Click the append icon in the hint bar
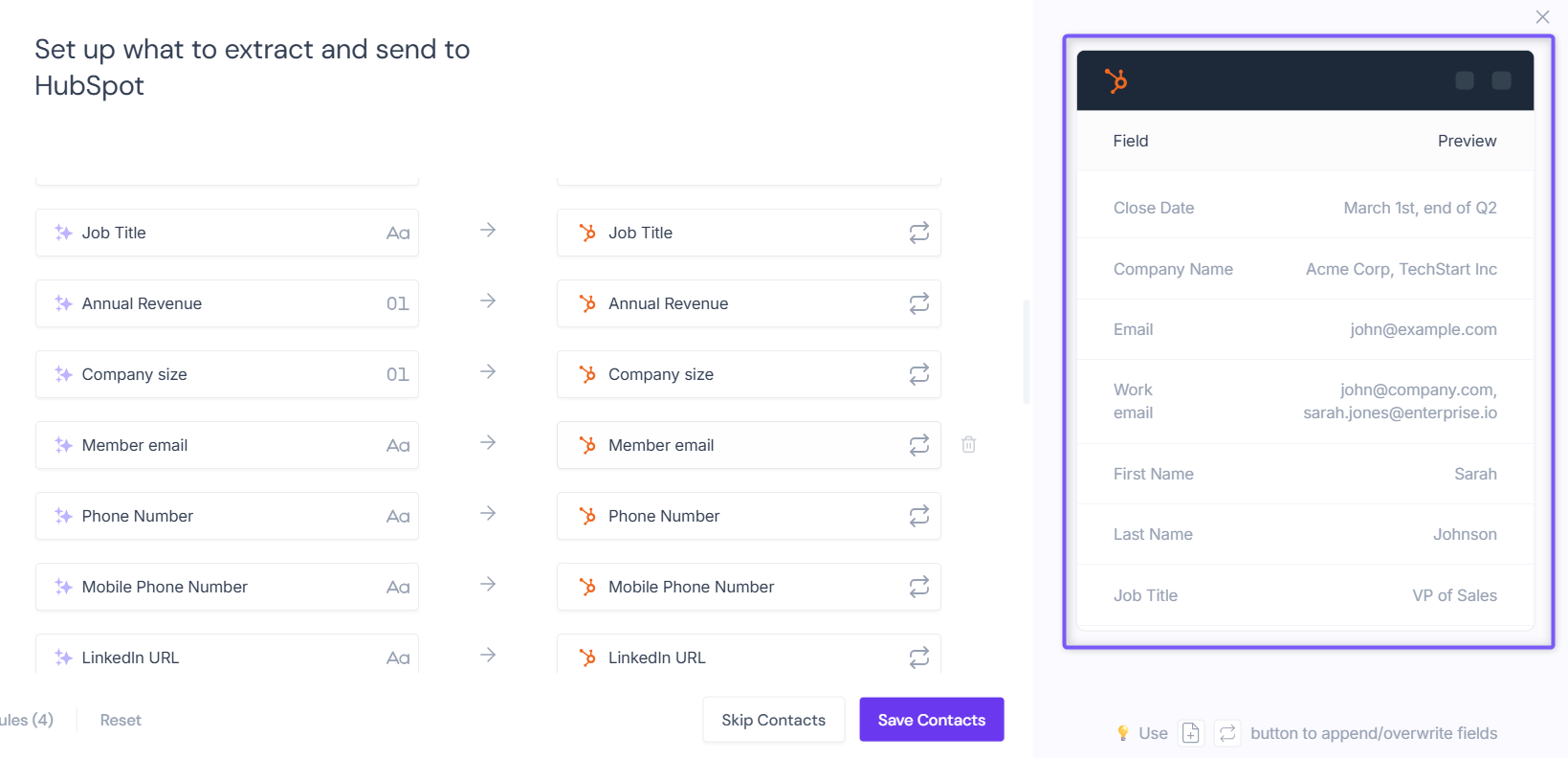Viewport: 1568px width, 758px height. click(1190, 733)
